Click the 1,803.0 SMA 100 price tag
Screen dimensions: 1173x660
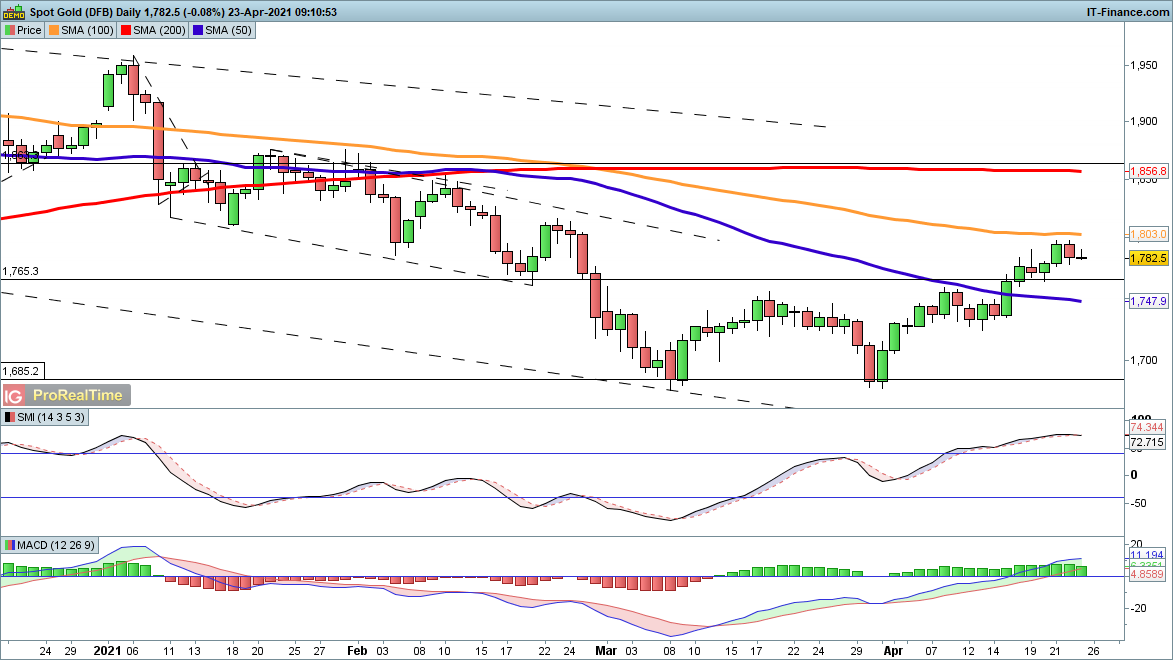pyautogui.click(x=1148, y=234)
